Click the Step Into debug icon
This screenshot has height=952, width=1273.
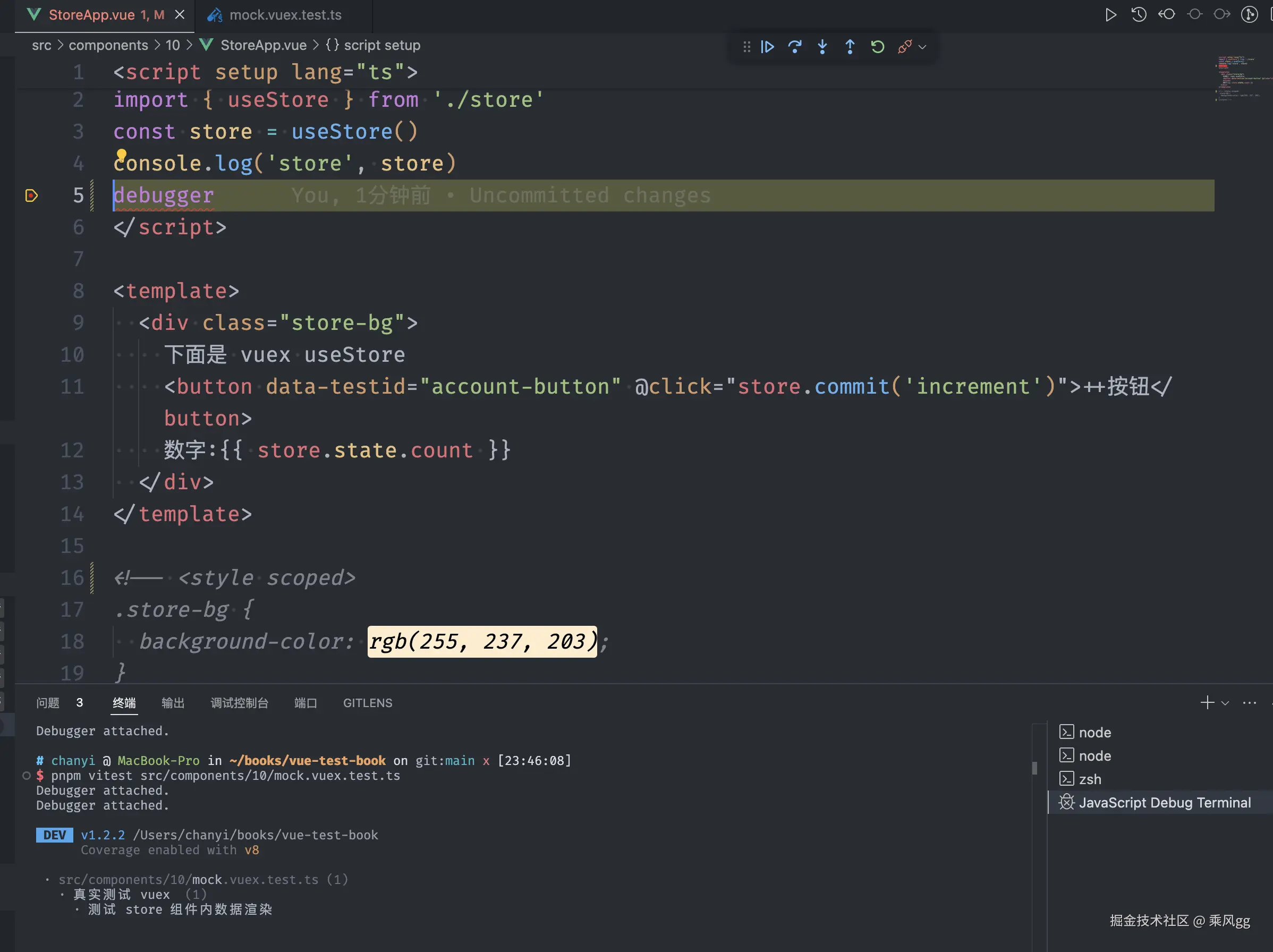[822, 47]
